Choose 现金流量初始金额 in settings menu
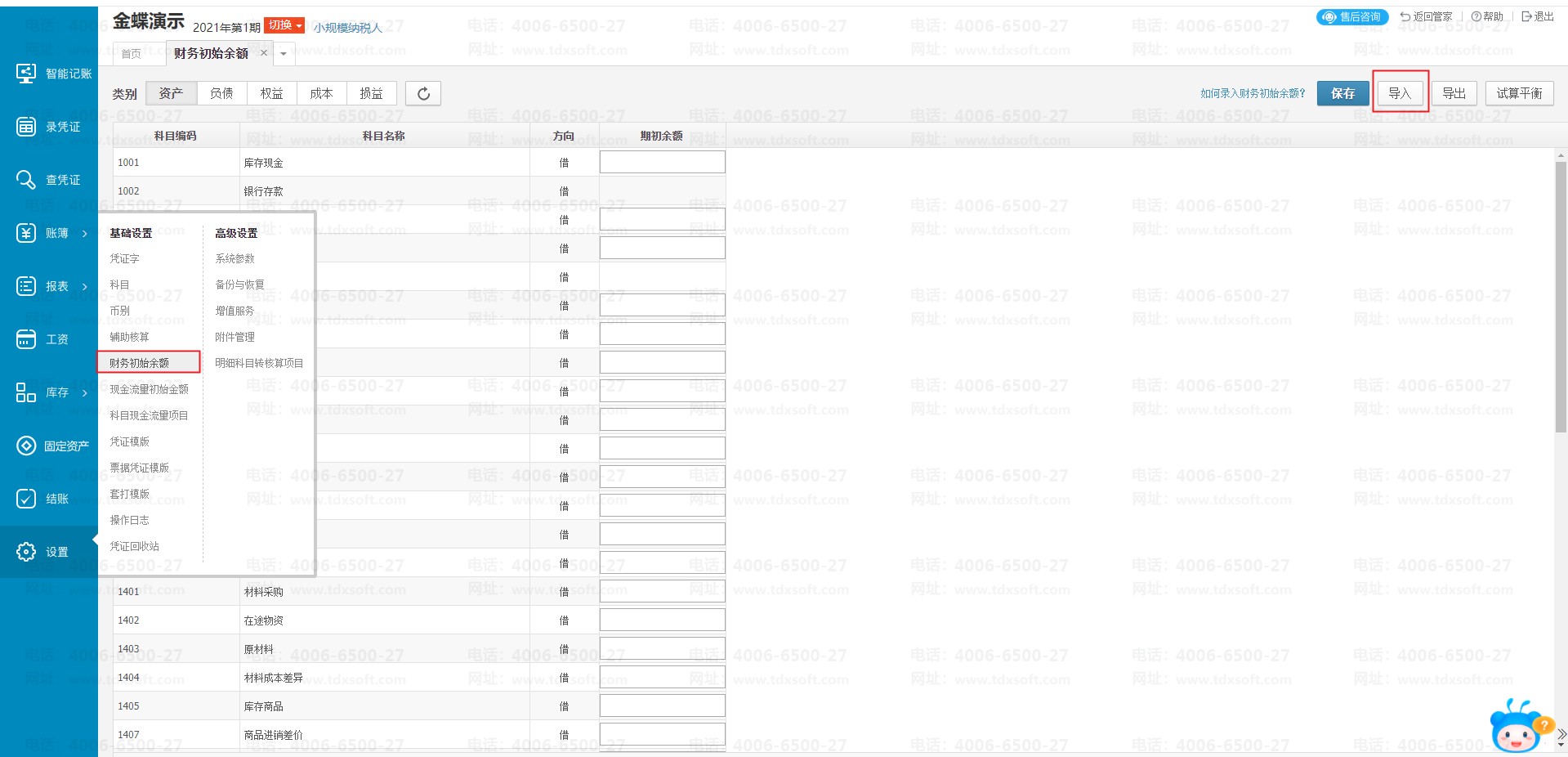Viewport: 1568px width, 757px height. click(x=150, y=389)
